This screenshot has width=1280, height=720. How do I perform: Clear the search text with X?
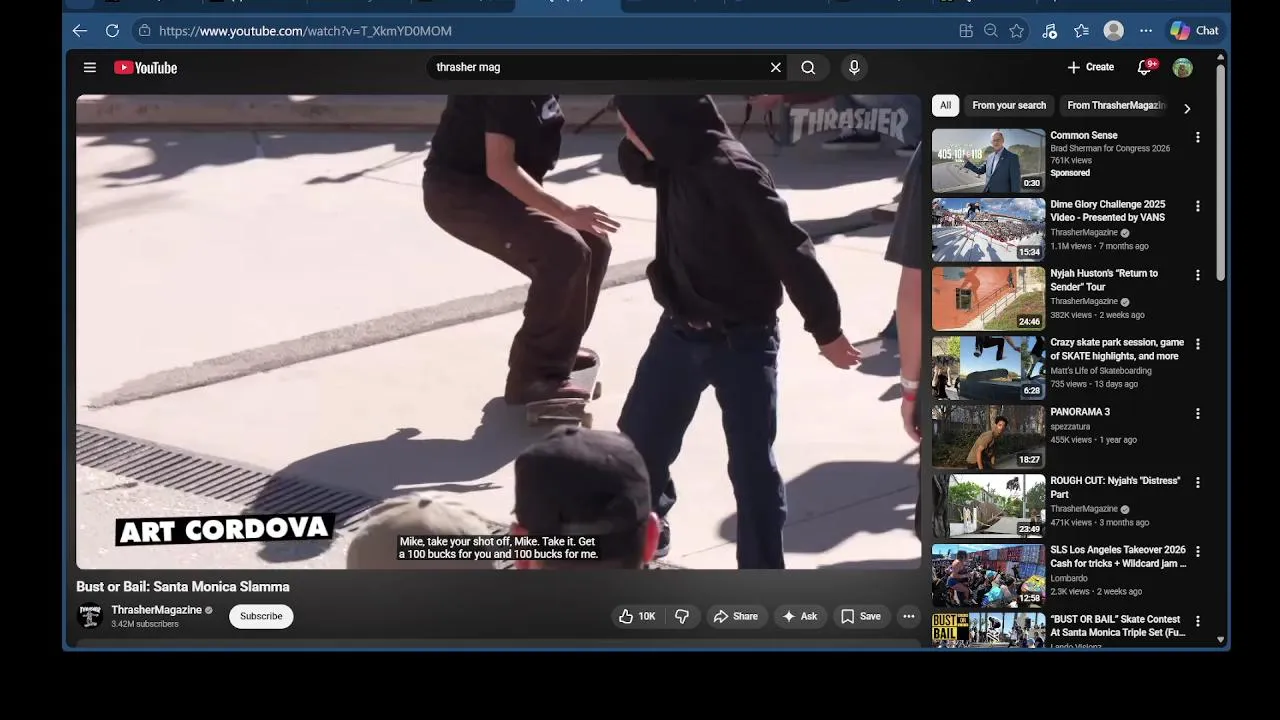coord(775,67)
